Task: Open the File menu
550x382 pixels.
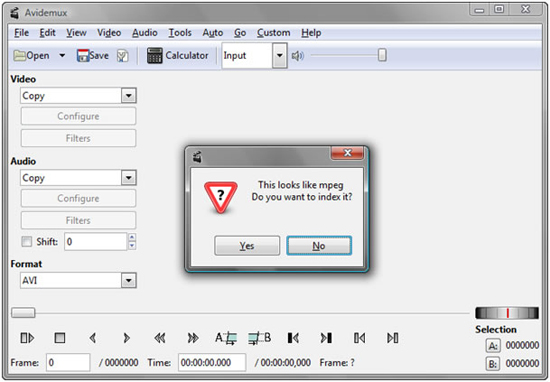Action: 21,33
